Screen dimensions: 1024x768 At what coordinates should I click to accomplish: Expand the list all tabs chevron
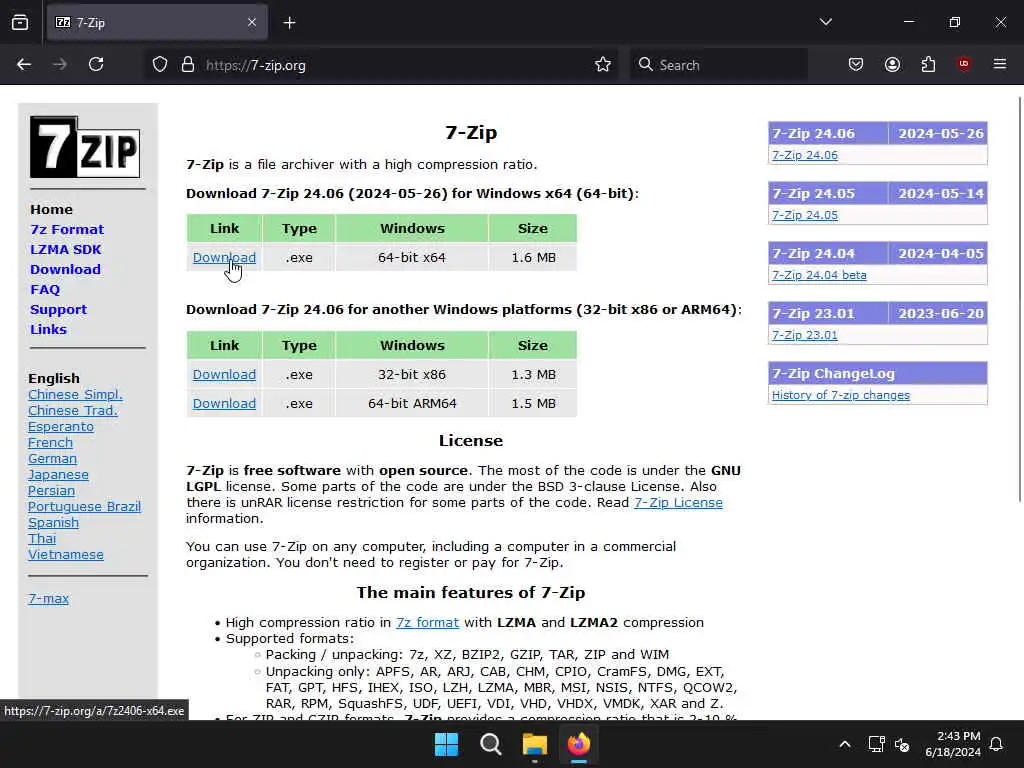tap(825, 22)
